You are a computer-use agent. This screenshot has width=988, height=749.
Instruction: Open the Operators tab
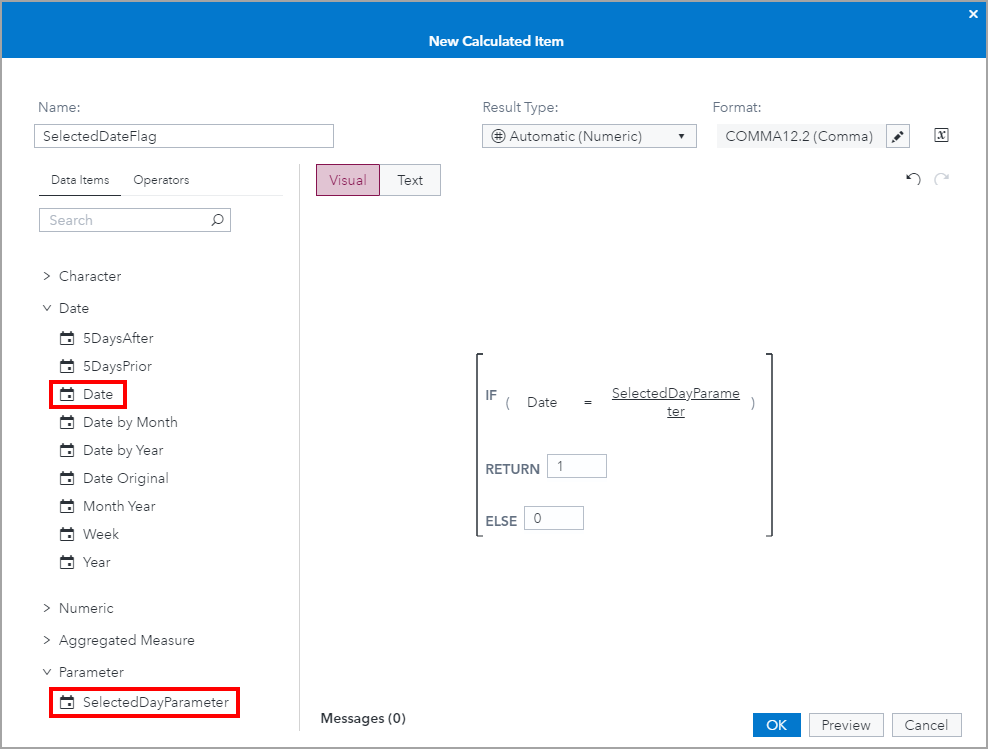[x=161, y=180]
